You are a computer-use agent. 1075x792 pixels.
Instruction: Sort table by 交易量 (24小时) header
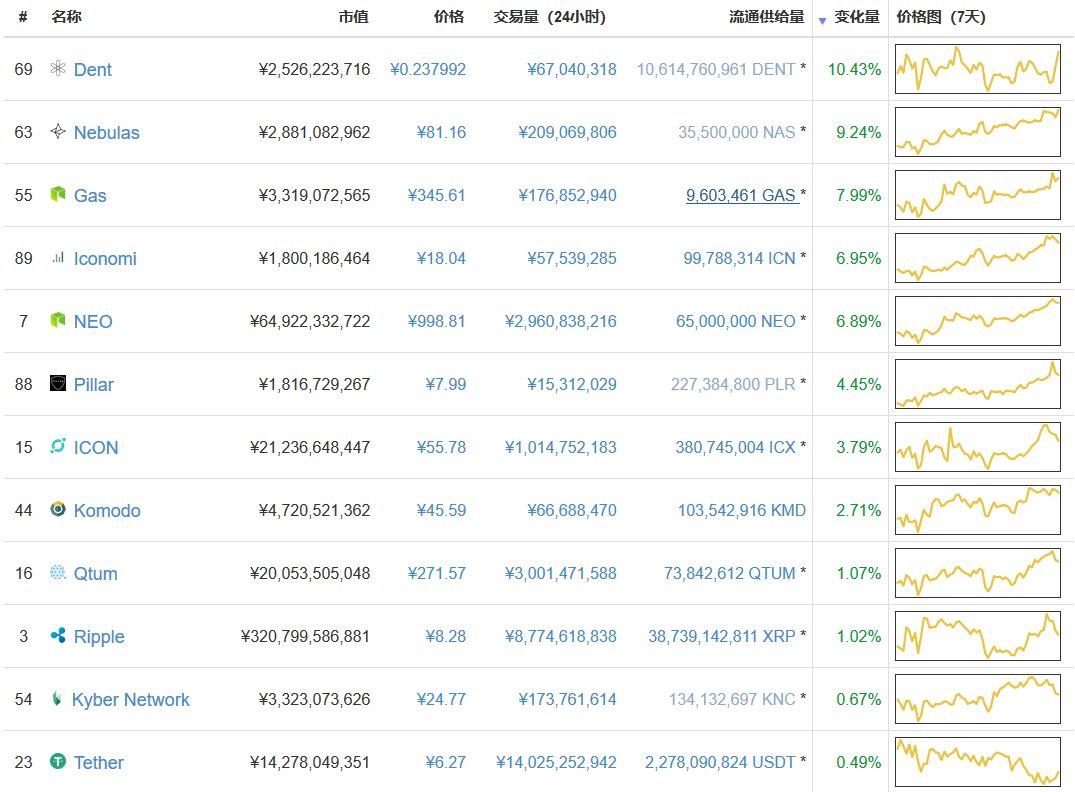[550, 16]
